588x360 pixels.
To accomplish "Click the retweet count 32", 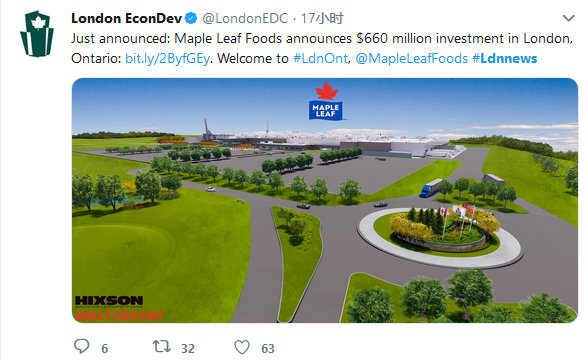I will 188,348.
